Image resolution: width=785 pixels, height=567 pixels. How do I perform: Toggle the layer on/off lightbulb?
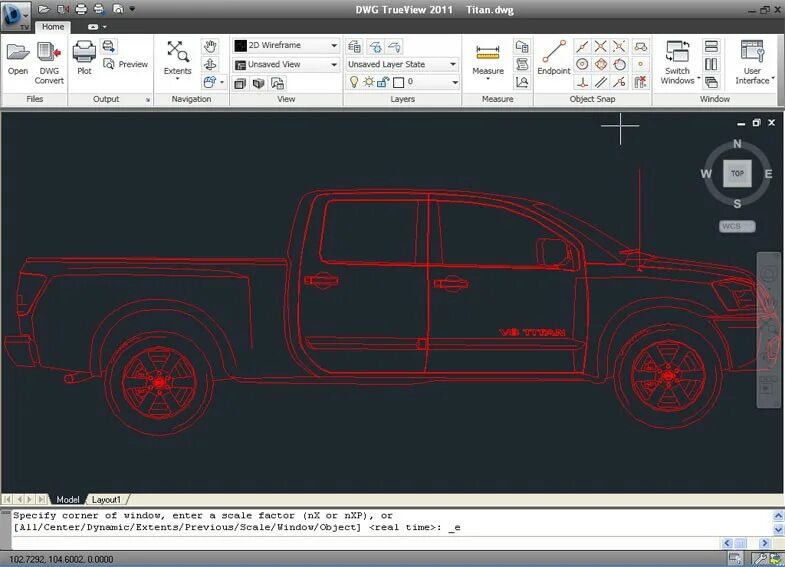[354, 82]
